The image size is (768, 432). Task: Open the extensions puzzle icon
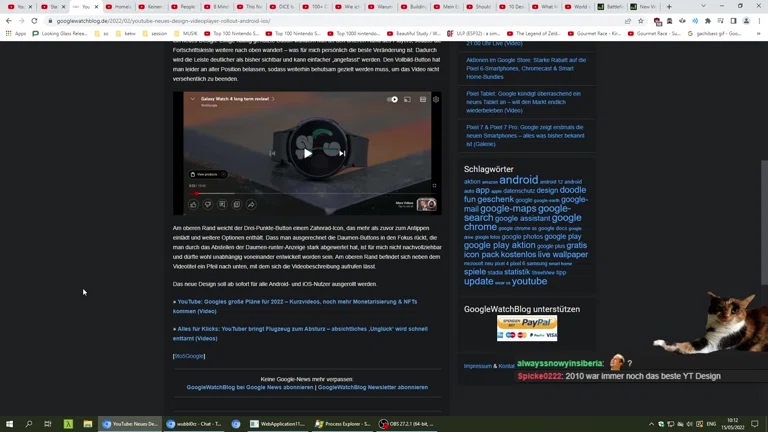pyautogui.click(x=708, y=21)
